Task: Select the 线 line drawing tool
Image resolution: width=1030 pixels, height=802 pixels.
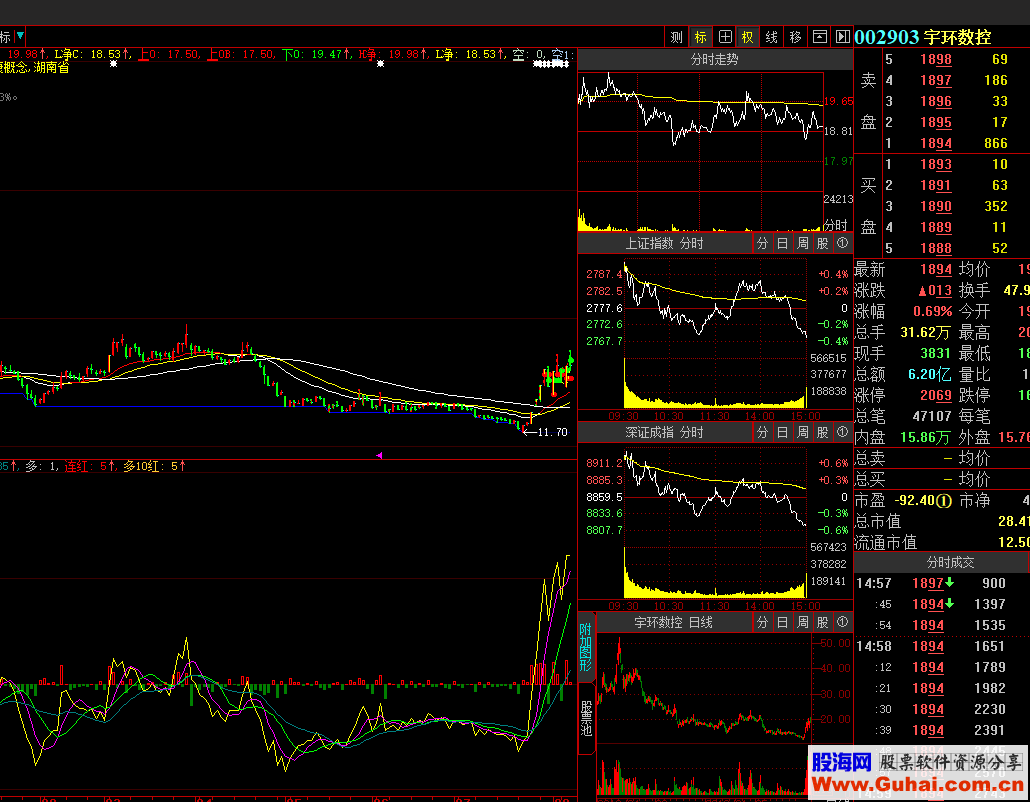Action: click(771, 37)
